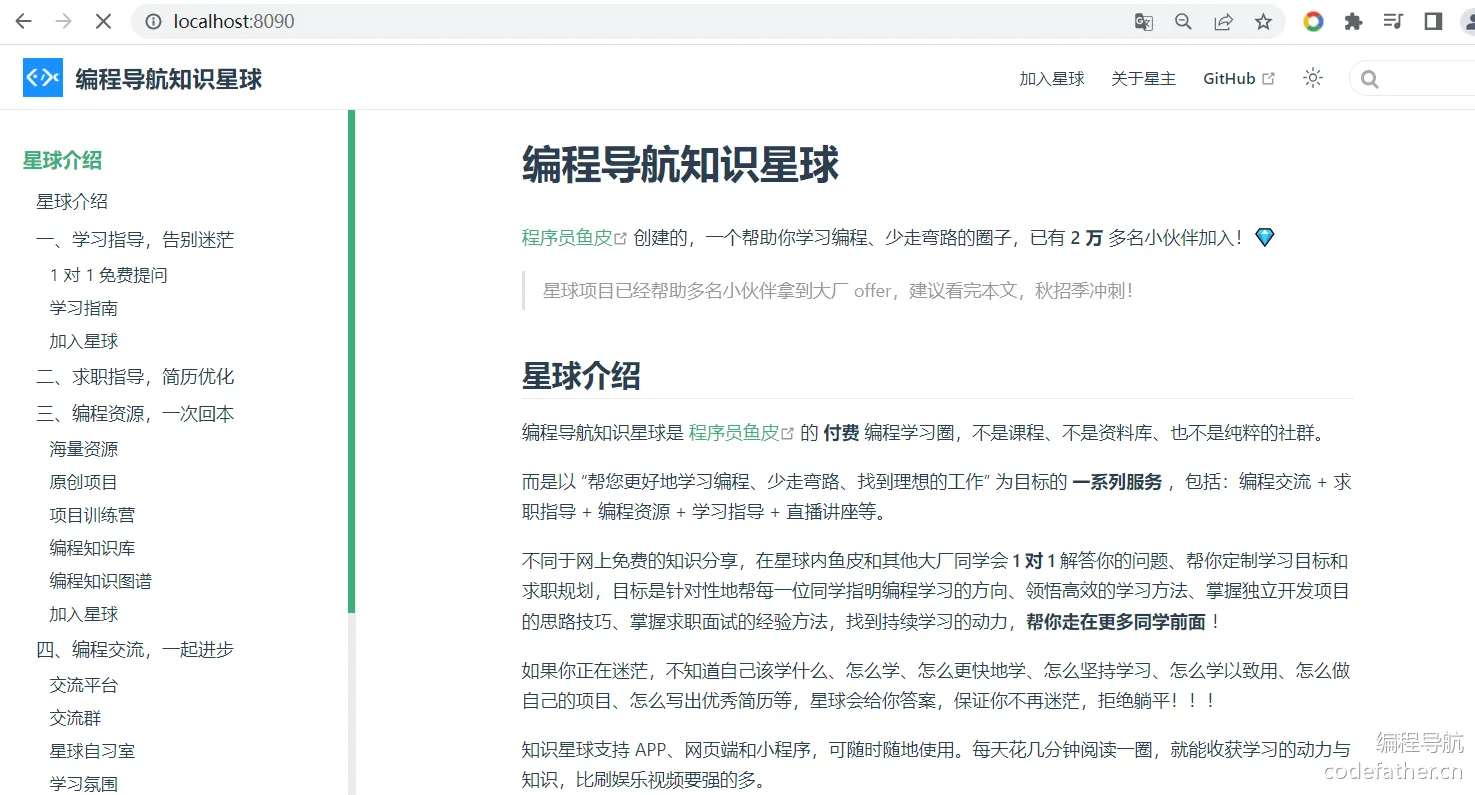This screenshot has height=795, width=1475.
Task: Select 海量资源 in the sidebar
Action: coord(84,449)
